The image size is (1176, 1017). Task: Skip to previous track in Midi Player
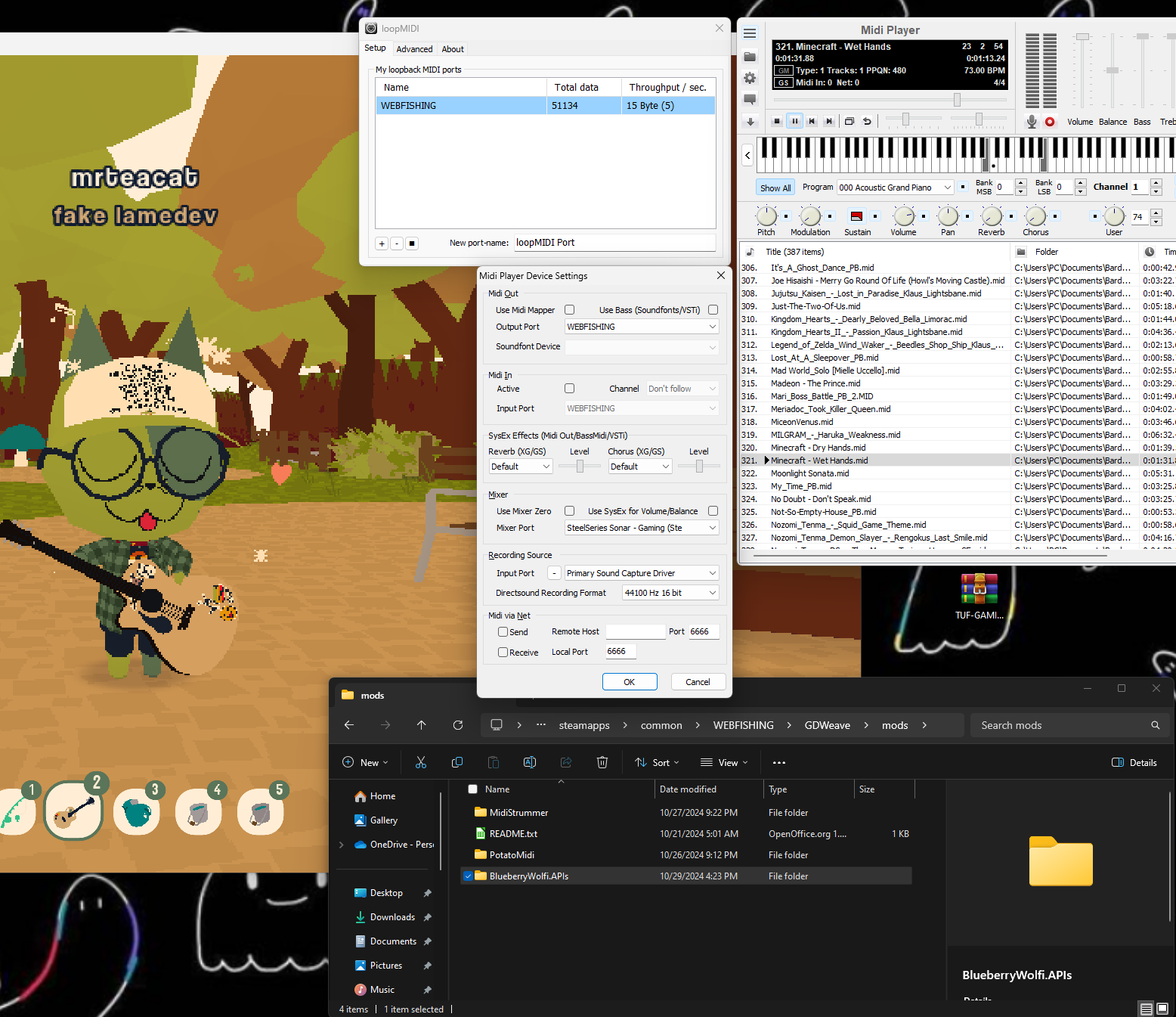[x=812, y=121]
